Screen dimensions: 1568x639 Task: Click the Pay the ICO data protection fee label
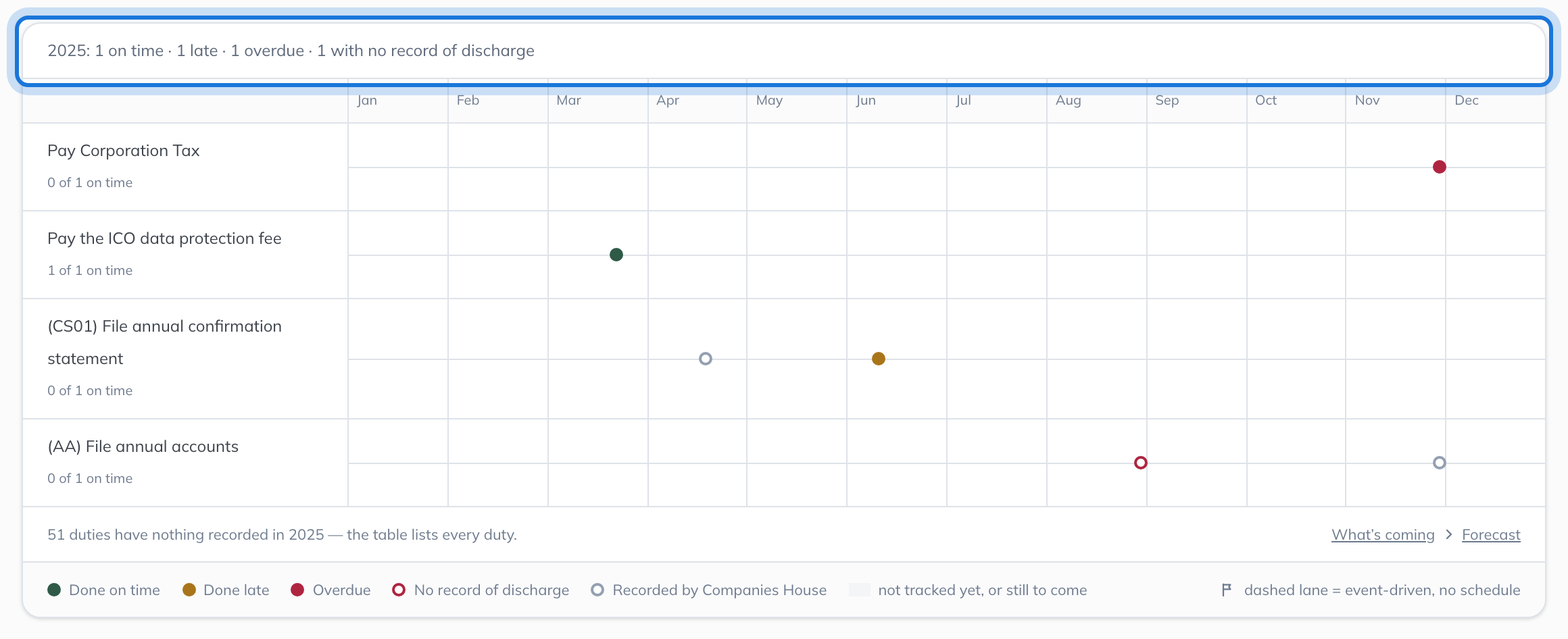(164, 238)
